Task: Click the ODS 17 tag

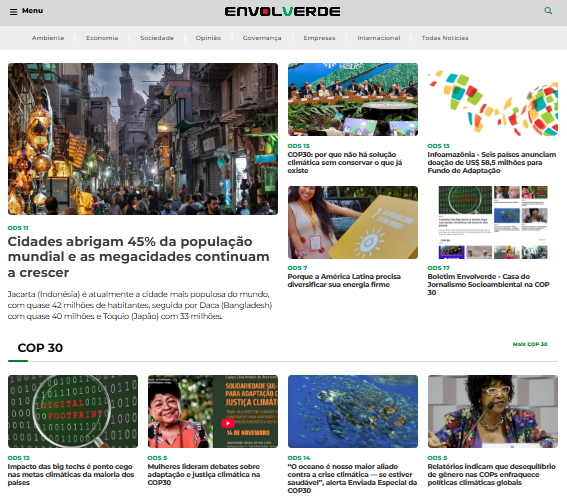Action: (439, 268)
